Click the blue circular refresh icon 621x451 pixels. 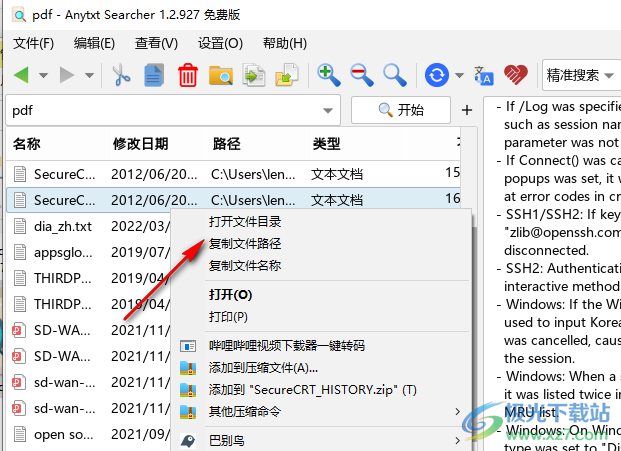pos(437,75)
